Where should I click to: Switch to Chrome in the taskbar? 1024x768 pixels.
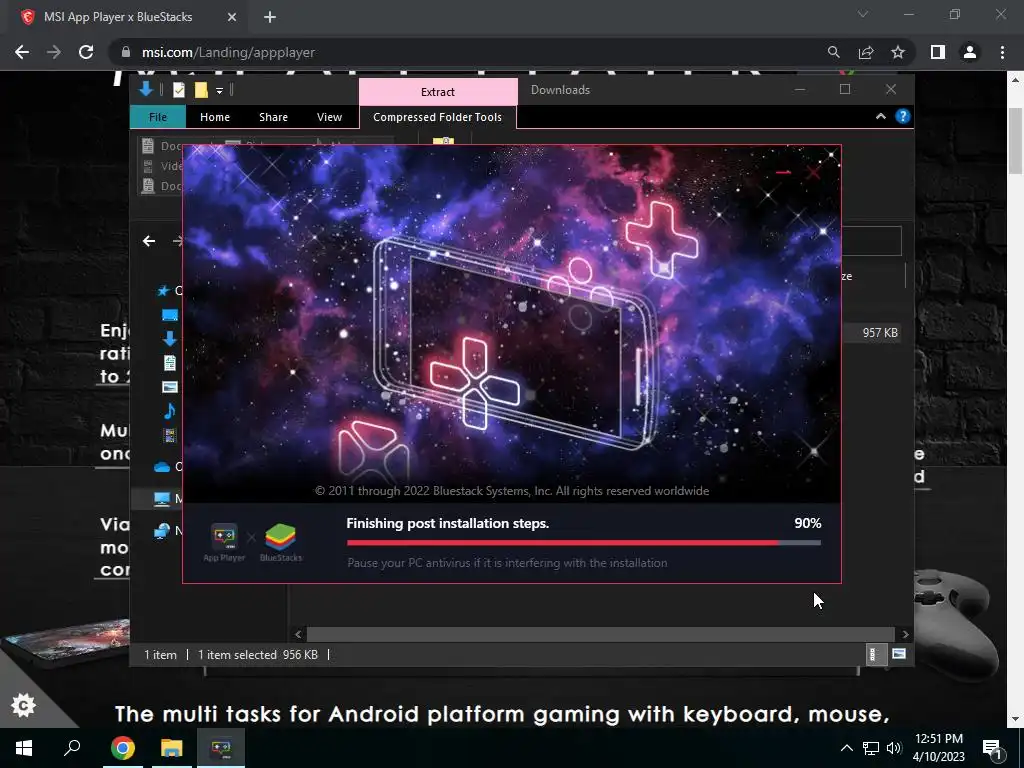click(x=122, y=748)
